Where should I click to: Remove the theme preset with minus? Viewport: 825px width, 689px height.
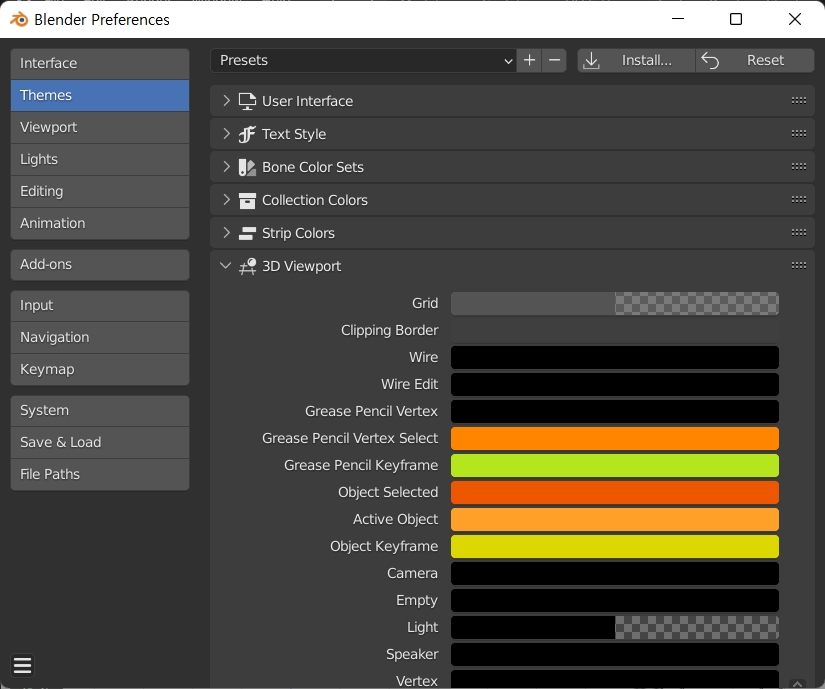point(554,60)
